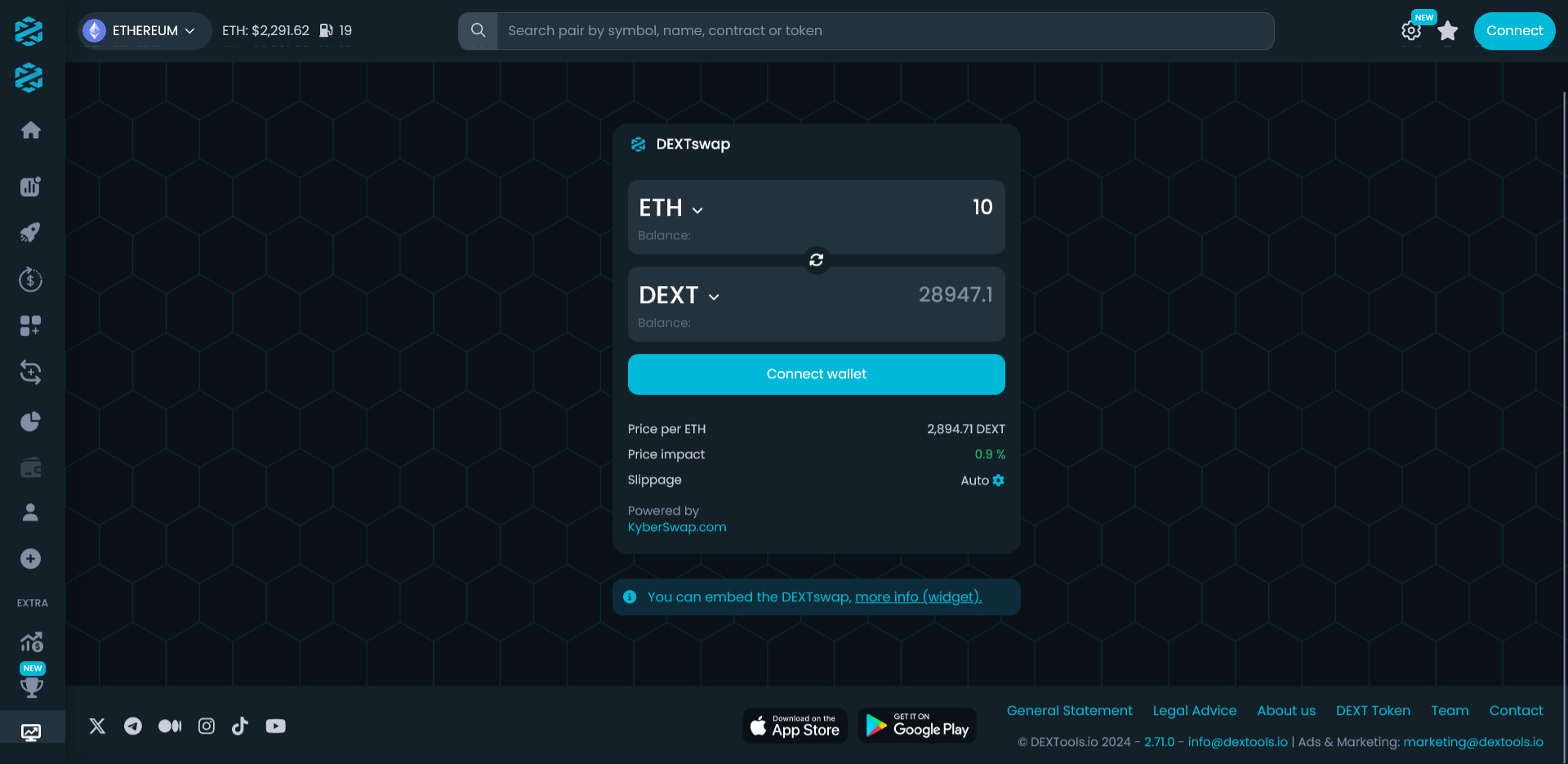Open General Statement footer link
Viewport: 1568px width, 764px height.
coord(1069,711)
